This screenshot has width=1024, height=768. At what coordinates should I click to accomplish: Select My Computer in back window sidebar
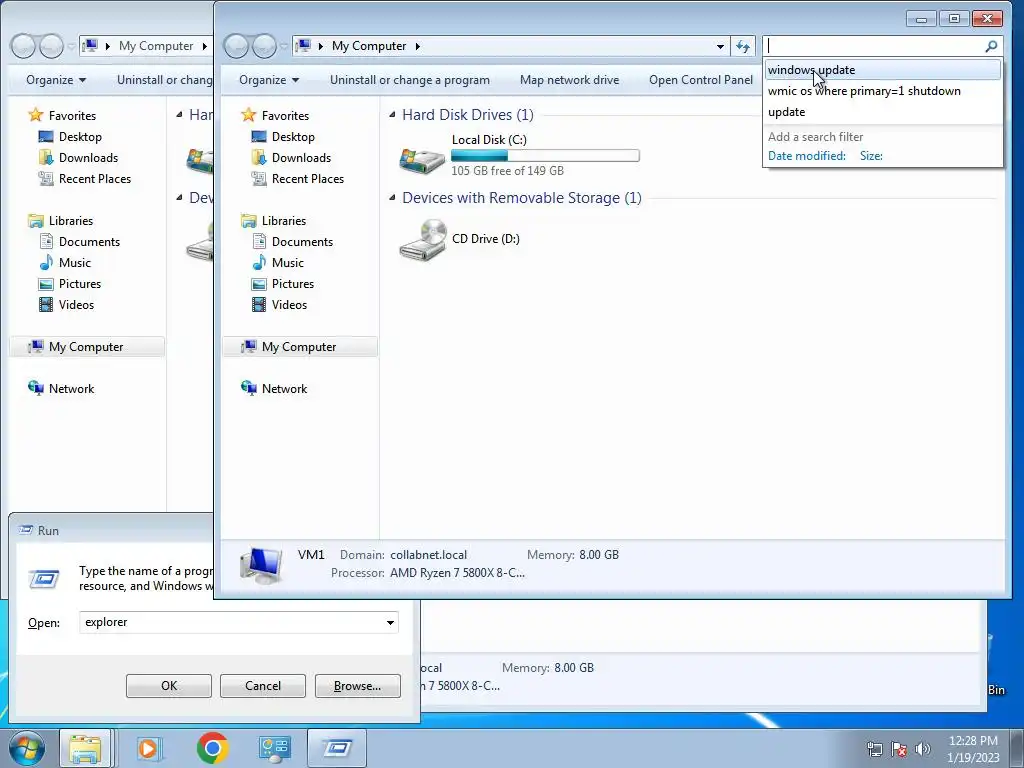87,347
